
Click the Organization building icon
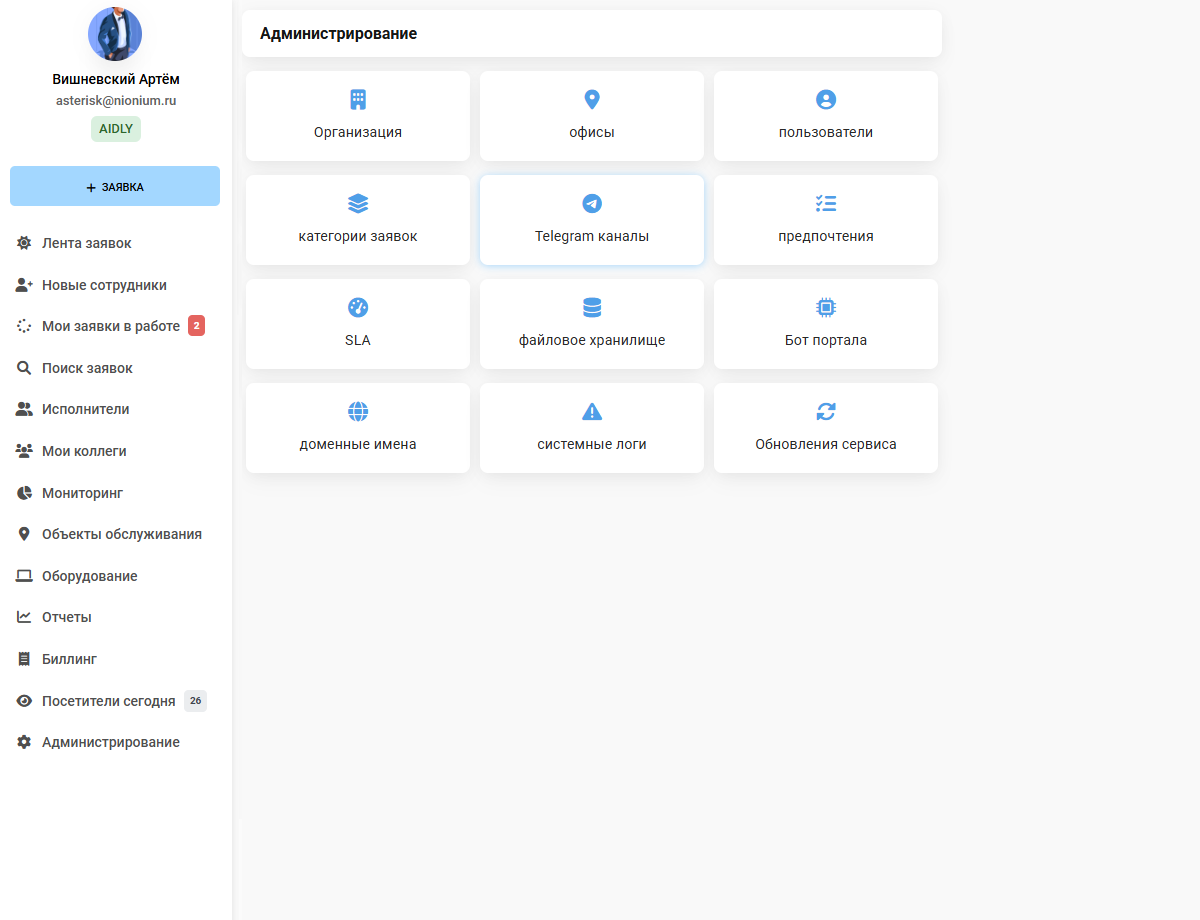[x=358, y=100]
